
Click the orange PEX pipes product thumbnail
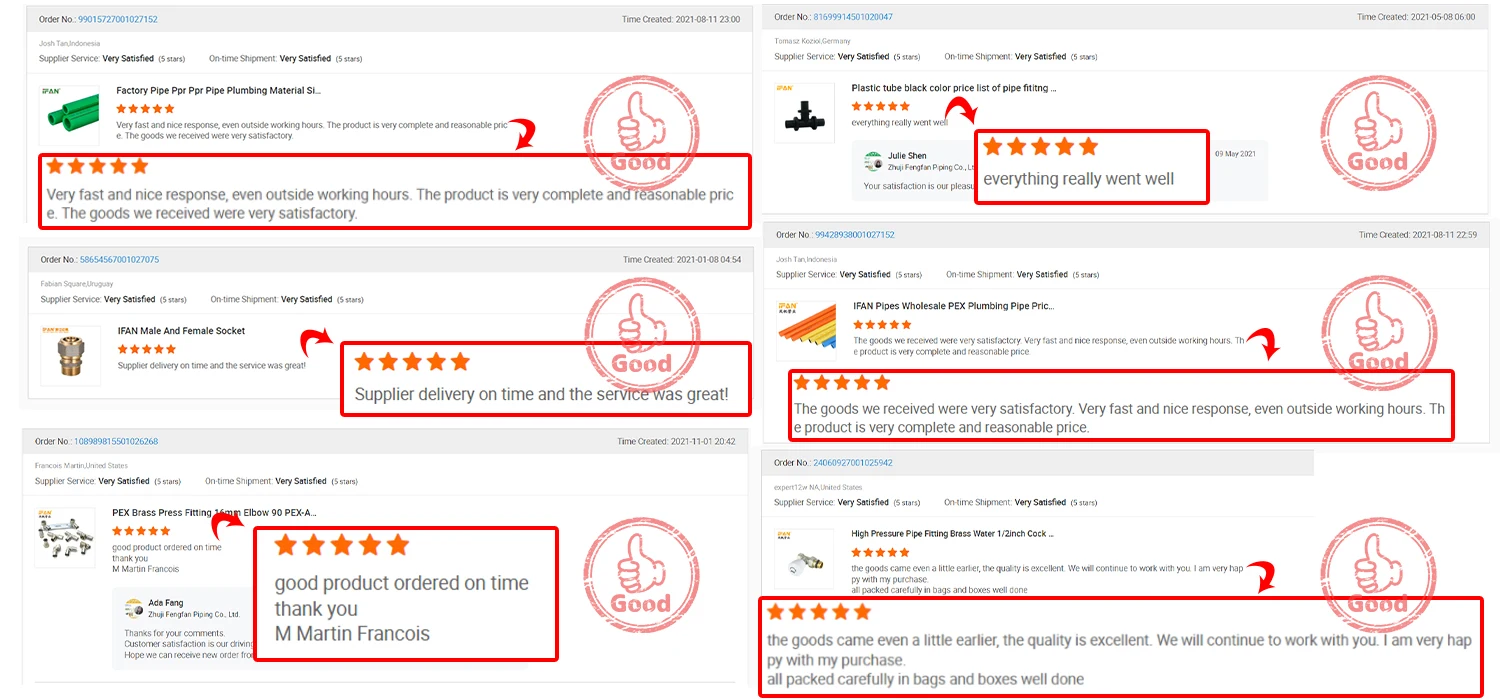pos(805,331)
